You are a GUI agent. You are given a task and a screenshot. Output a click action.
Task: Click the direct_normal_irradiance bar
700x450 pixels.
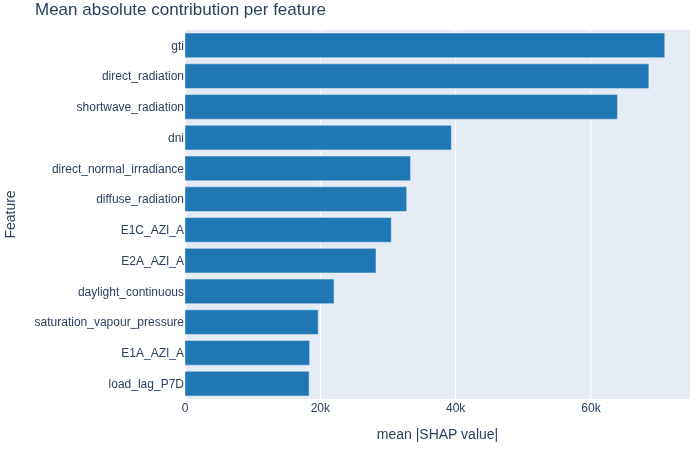tap(298, 168)
